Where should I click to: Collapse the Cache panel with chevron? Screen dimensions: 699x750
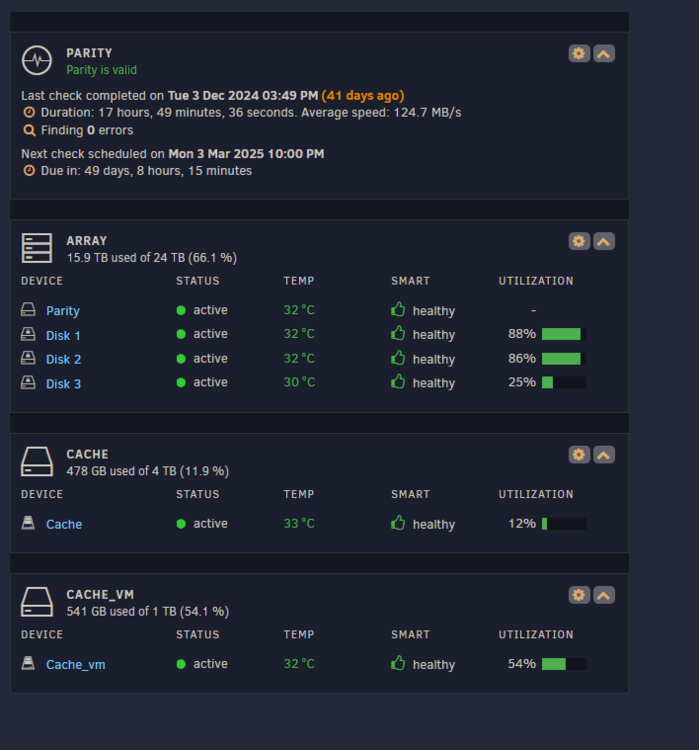604,454
